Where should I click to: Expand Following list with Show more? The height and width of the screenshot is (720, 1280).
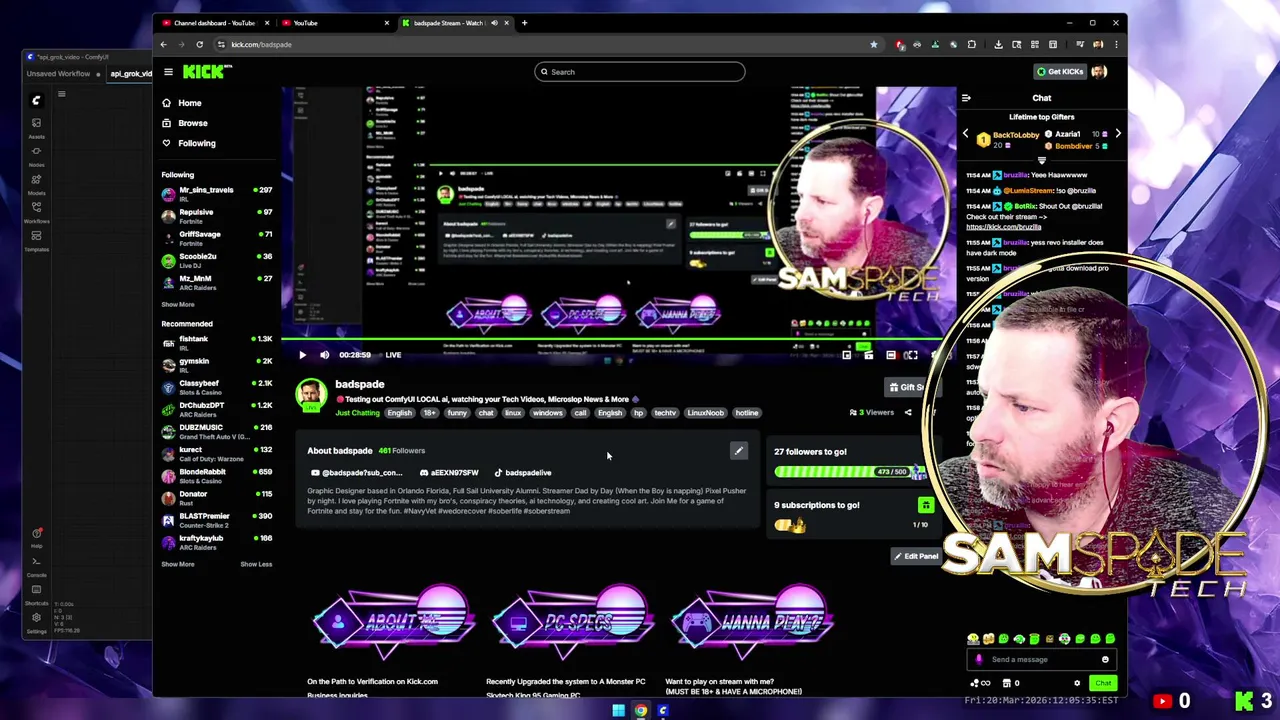coord(178,304)
